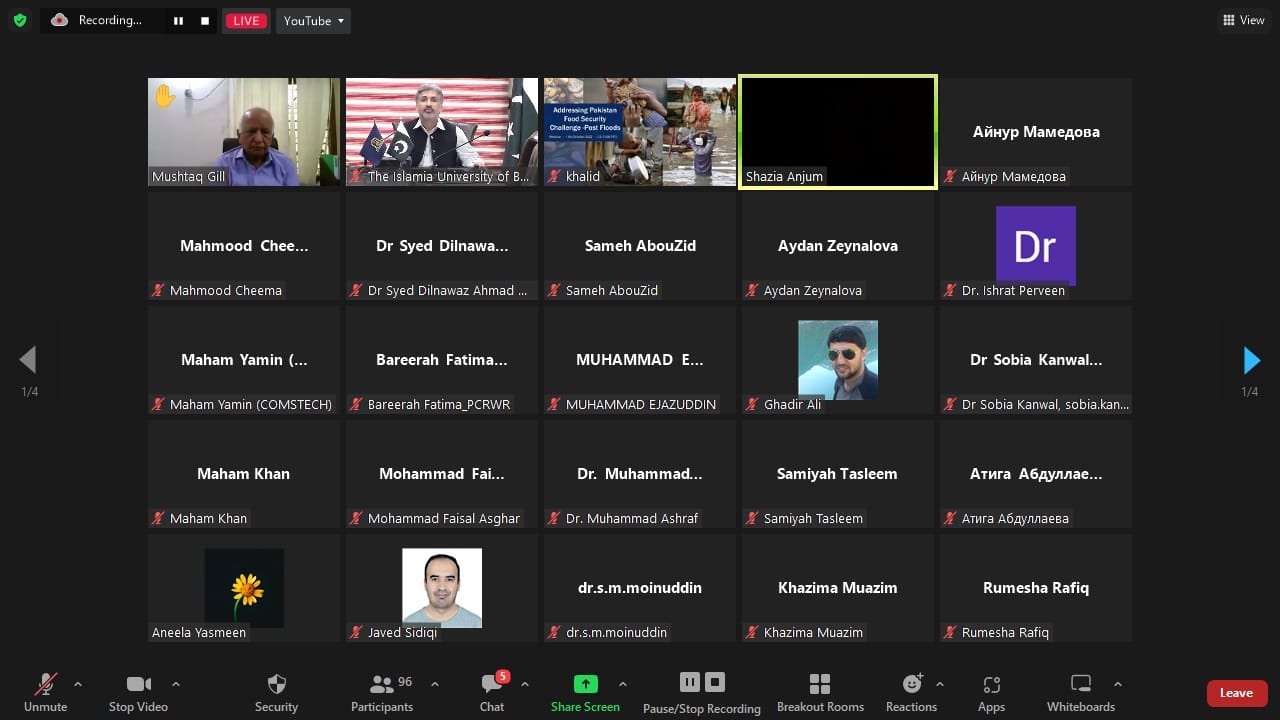Open the Chat panel

click(x=491, y=692)
